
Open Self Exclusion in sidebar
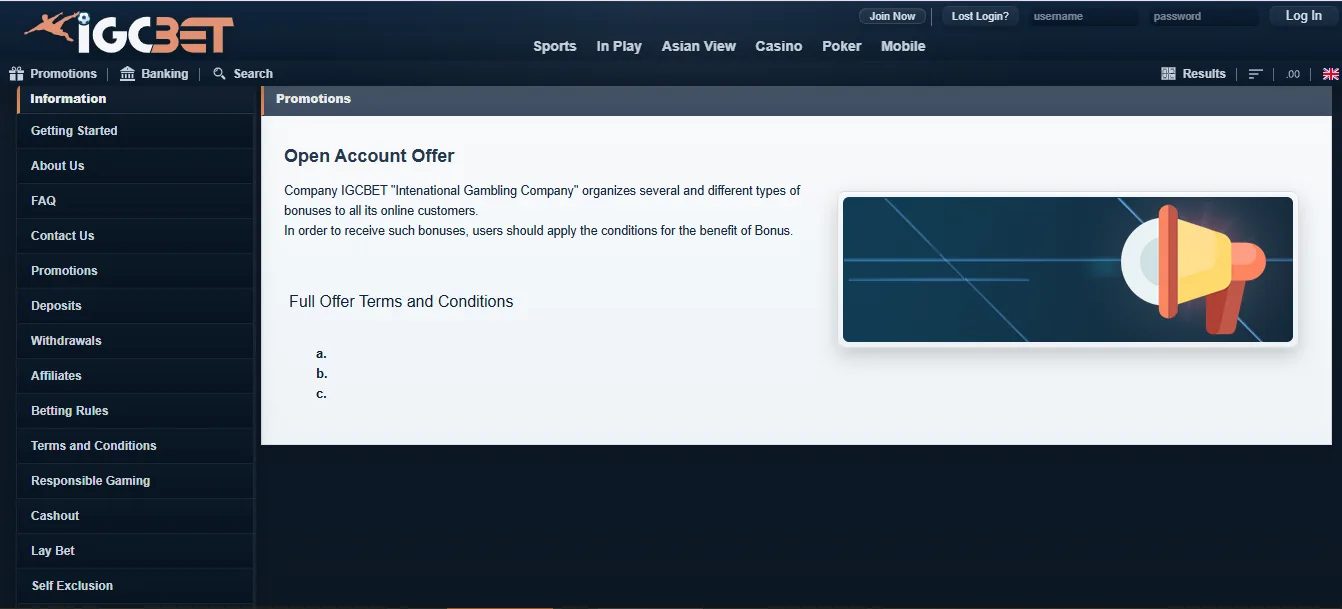click(x=135, y=586)
